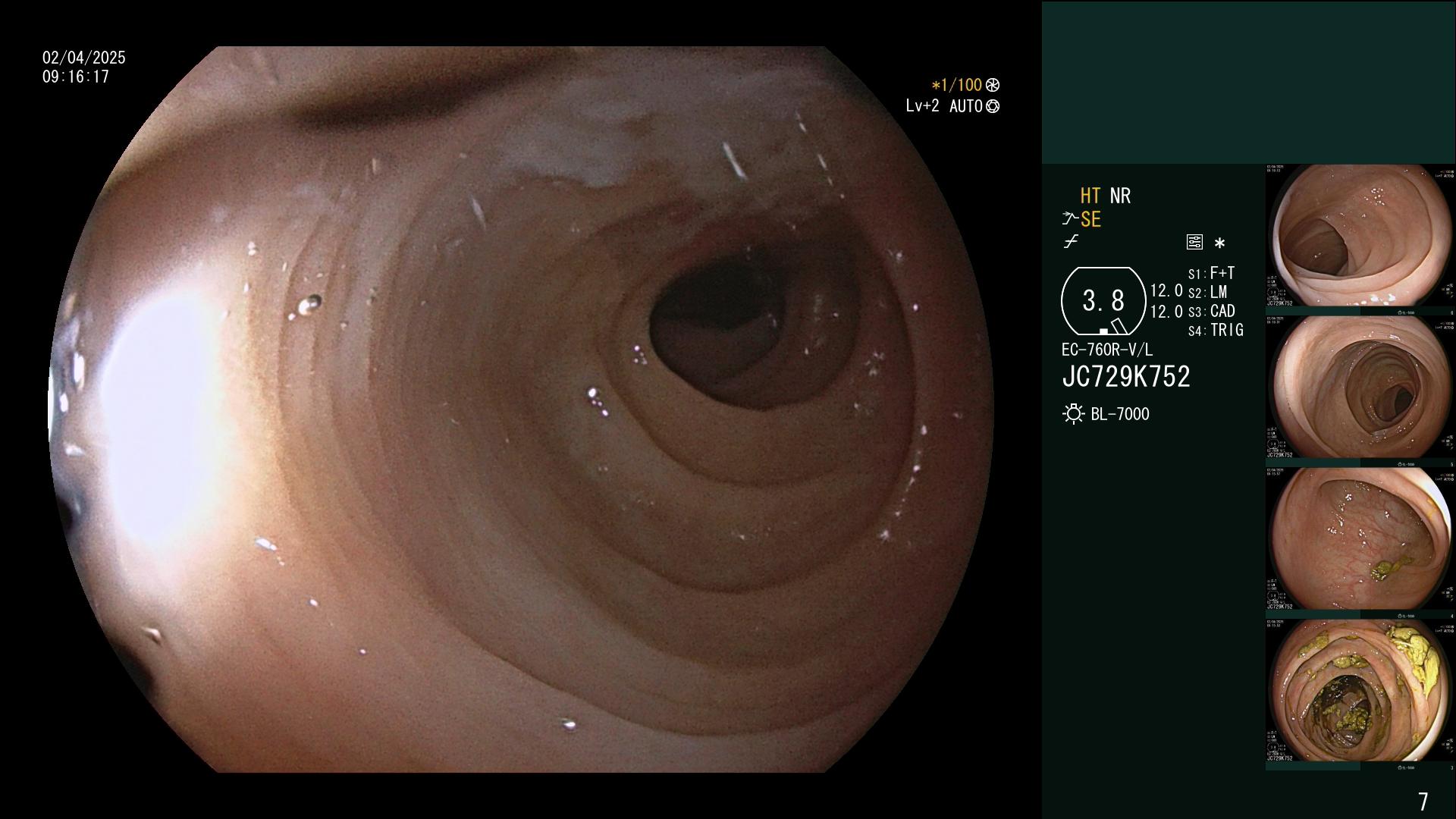This screenshot has width=1456, height=819.
Task: Open the first thumbnail of the clean colon lumen
Action: 1360,236
